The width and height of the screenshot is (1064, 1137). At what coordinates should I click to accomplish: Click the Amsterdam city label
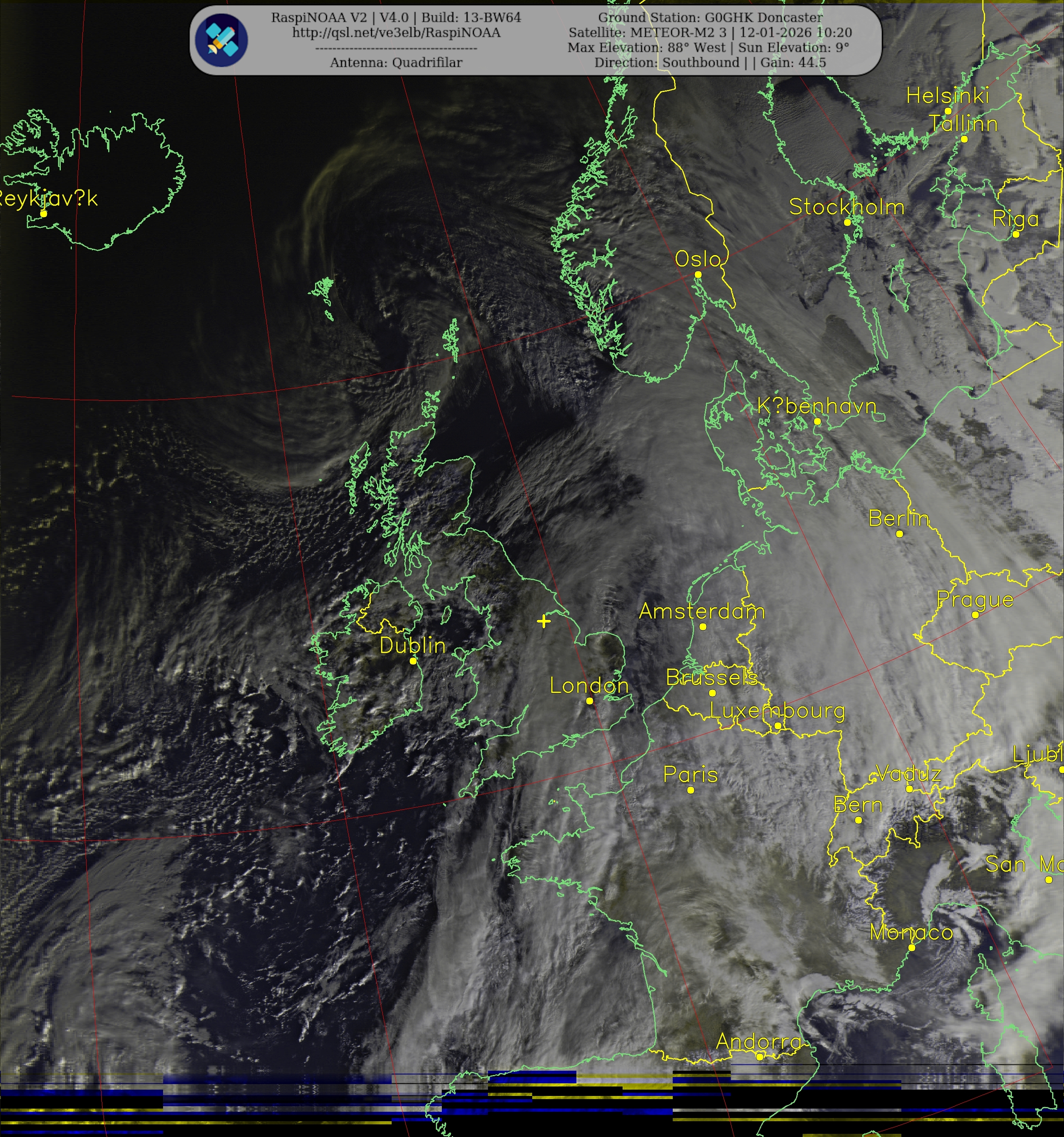click(x=701, y=611)
